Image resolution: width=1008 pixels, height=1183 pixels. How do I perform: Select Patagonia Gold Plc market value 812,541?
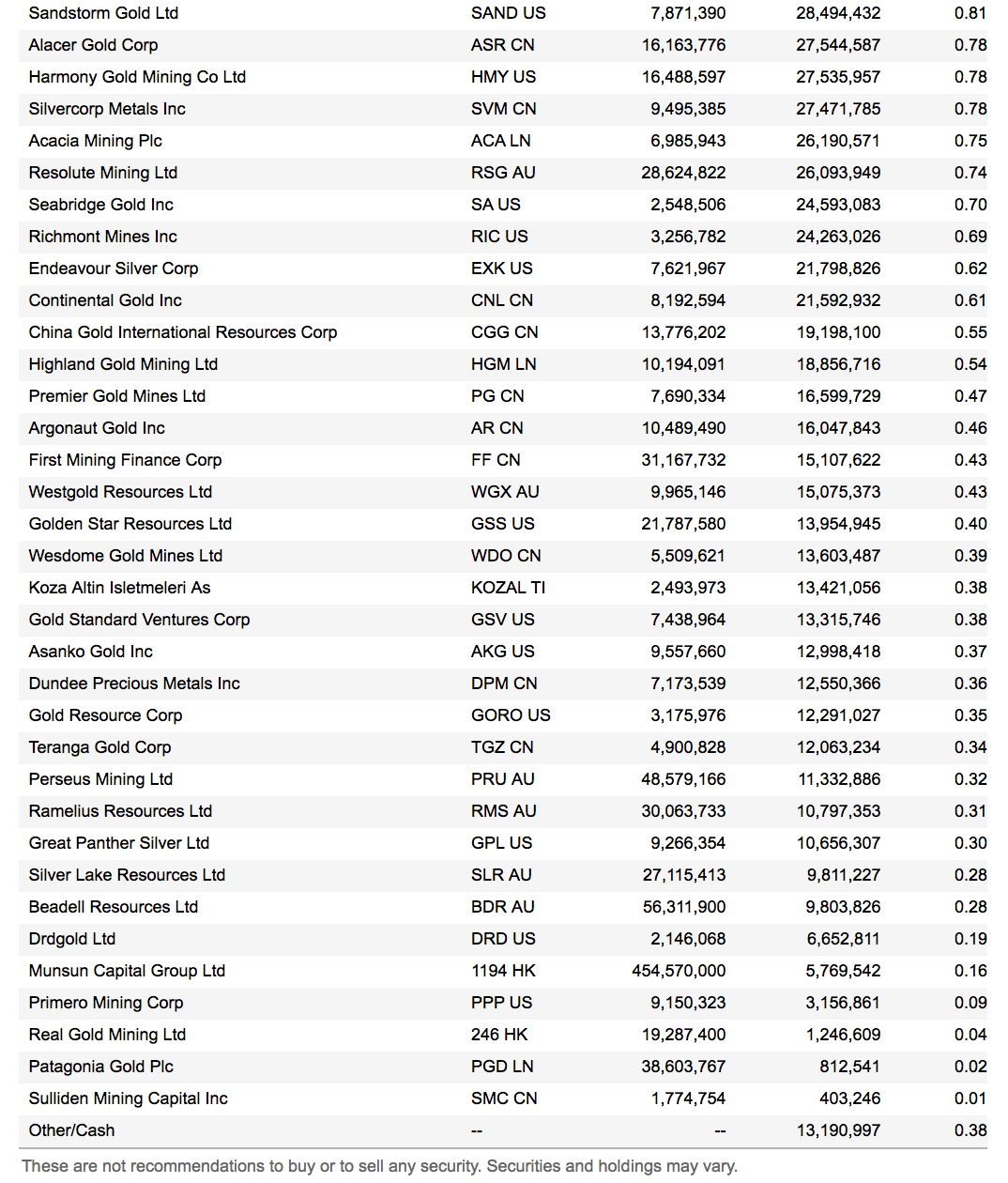[x=849, y=1067]
